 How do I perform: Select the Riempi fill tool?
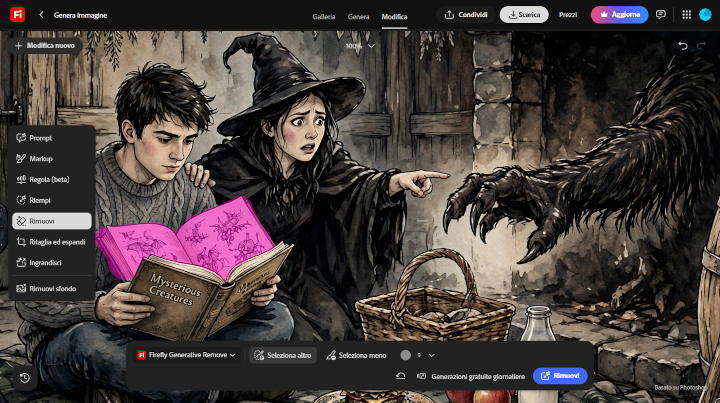[51, 200]
